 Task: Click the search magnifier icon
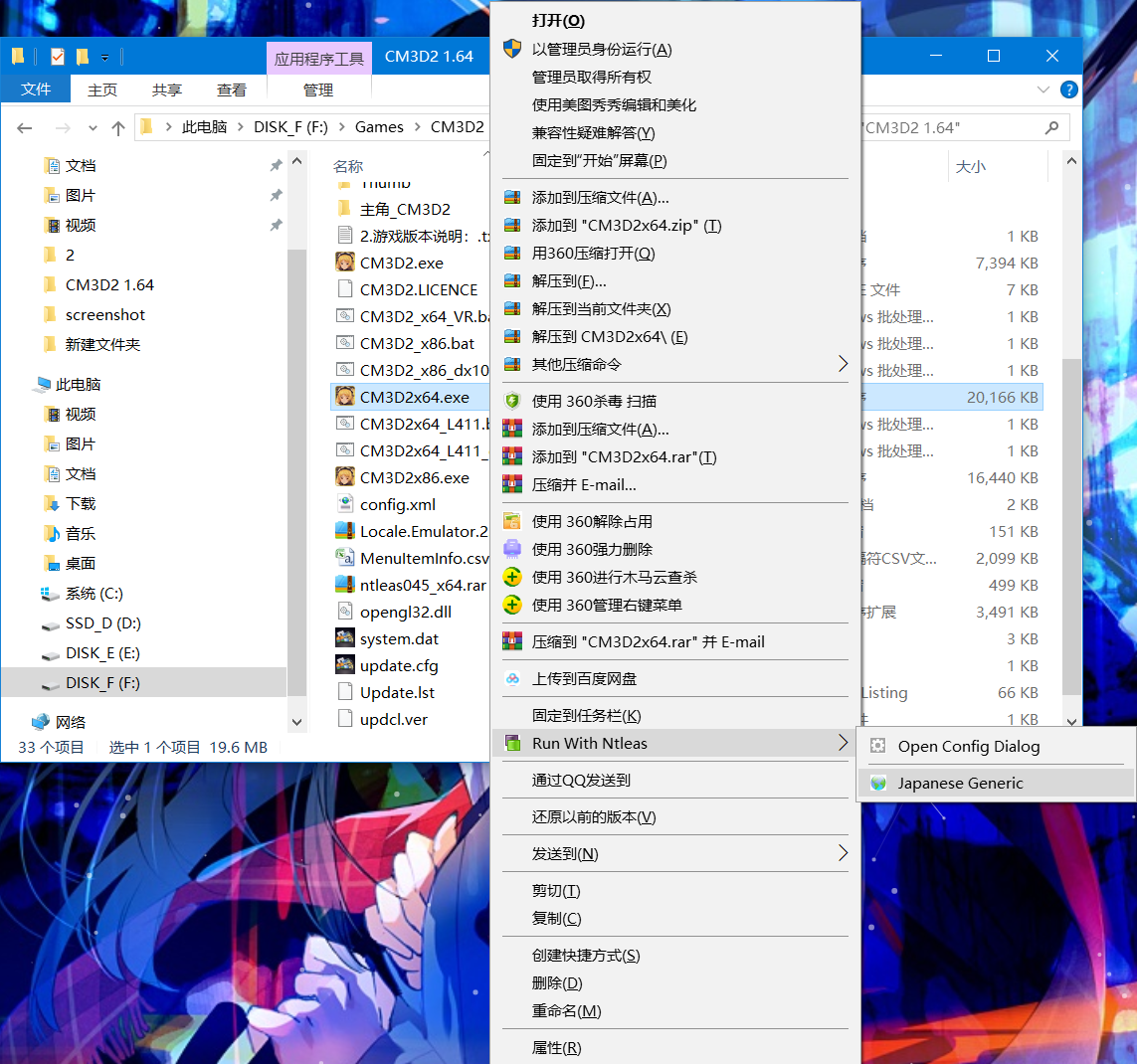(x=1051, y=127)
